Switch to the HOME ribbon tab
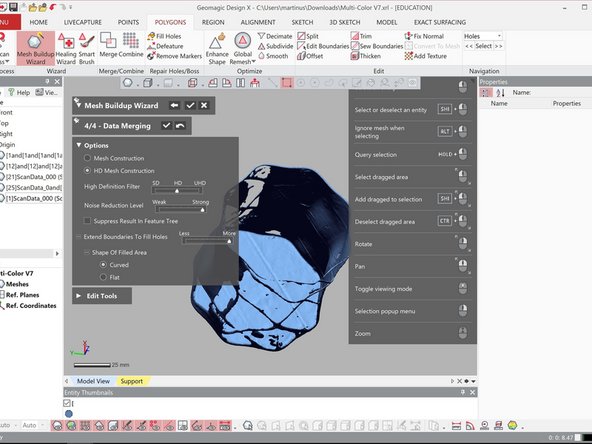Image resolution: width=592 pixels, height=444 pixels. click(x=39, y=22)
